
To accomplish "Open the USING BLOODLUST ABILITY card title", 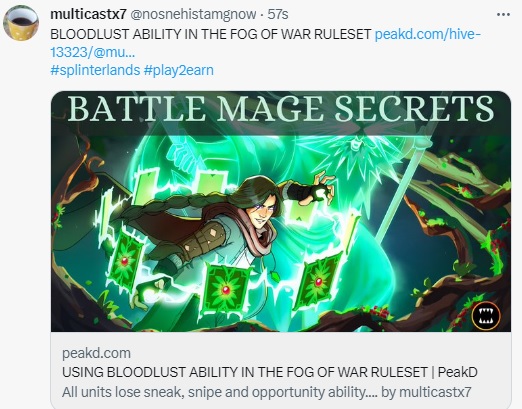I will pyautogui.click(x=270, y=372).
